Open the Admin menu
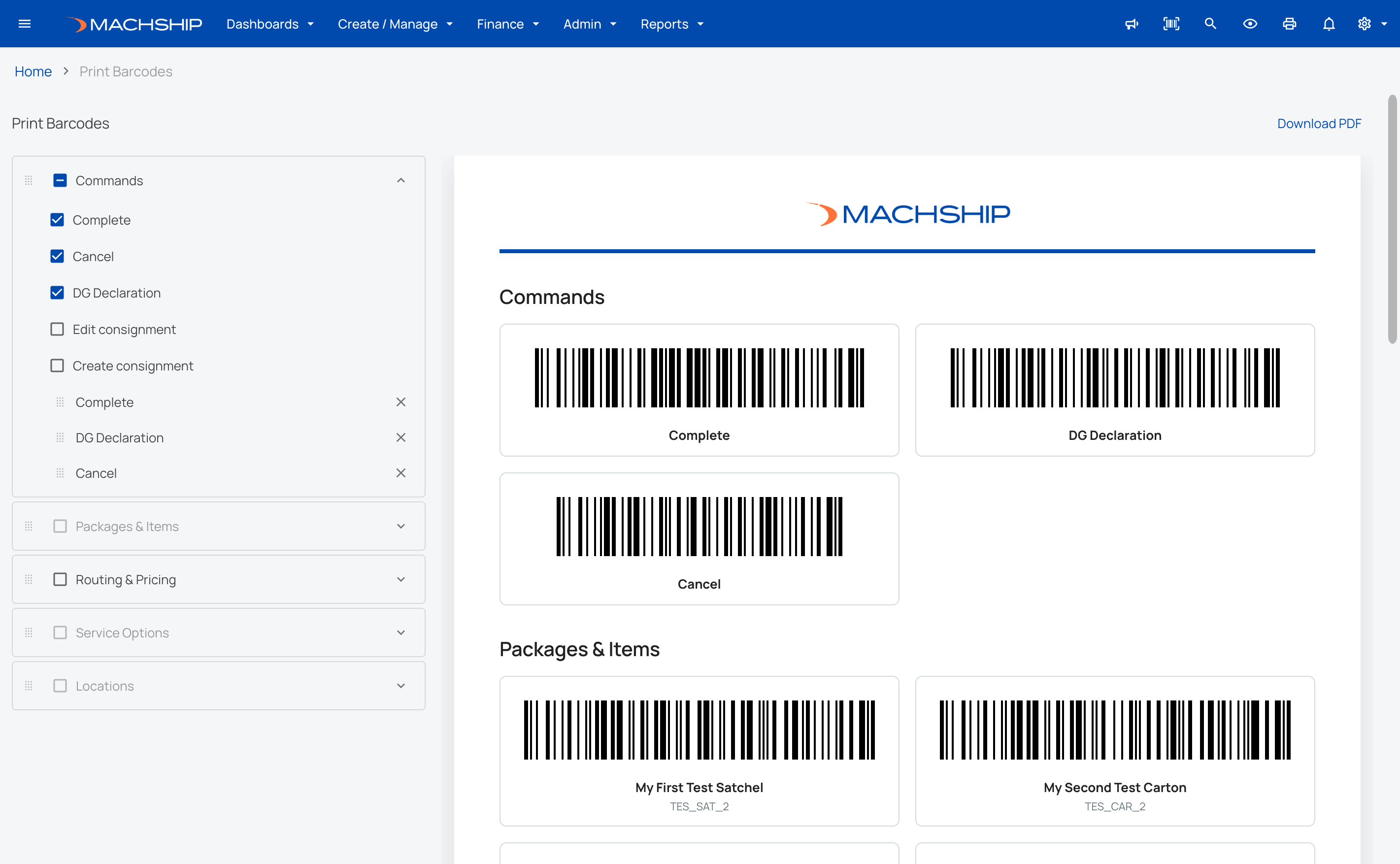This screenshot has height=864, width=1400. click(590, 24)
